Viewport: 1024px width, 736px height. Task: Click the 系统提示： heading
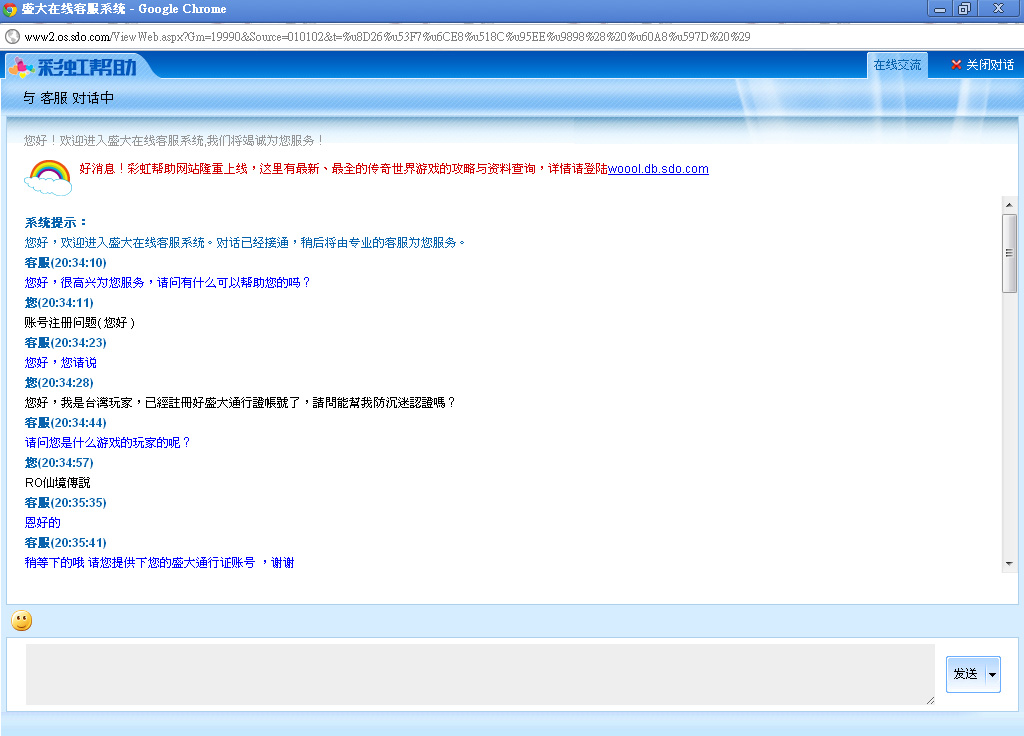click(x=56, y=223)
